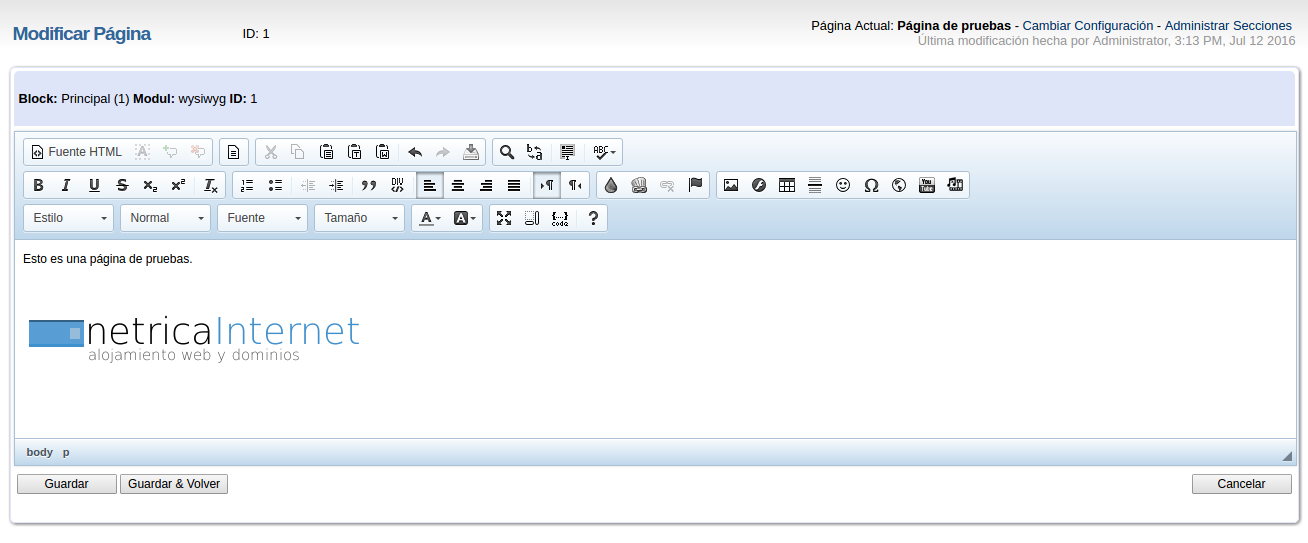This screenshot has height=543, width=1308.
Task: Click Paste as plain text icon
Action: [354, 152]
